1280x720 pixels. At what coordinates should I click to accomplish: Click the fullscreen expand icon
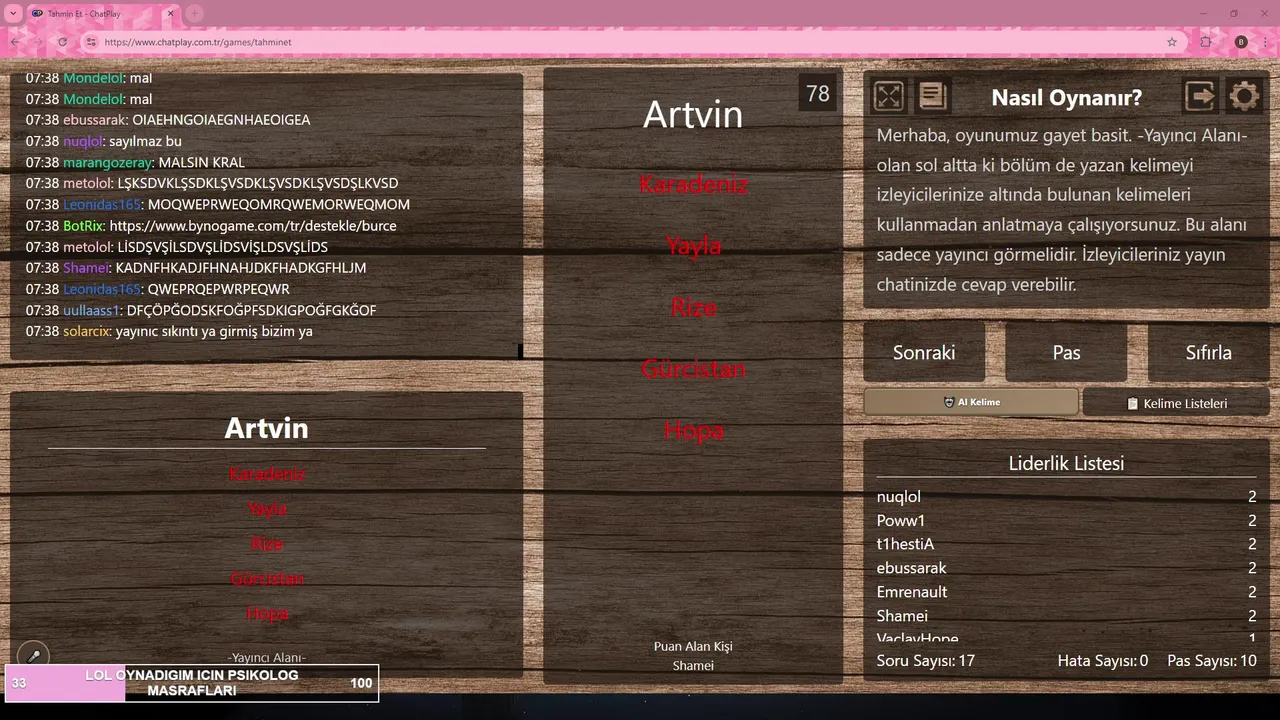pyautogui.click(x=888, y=96)
